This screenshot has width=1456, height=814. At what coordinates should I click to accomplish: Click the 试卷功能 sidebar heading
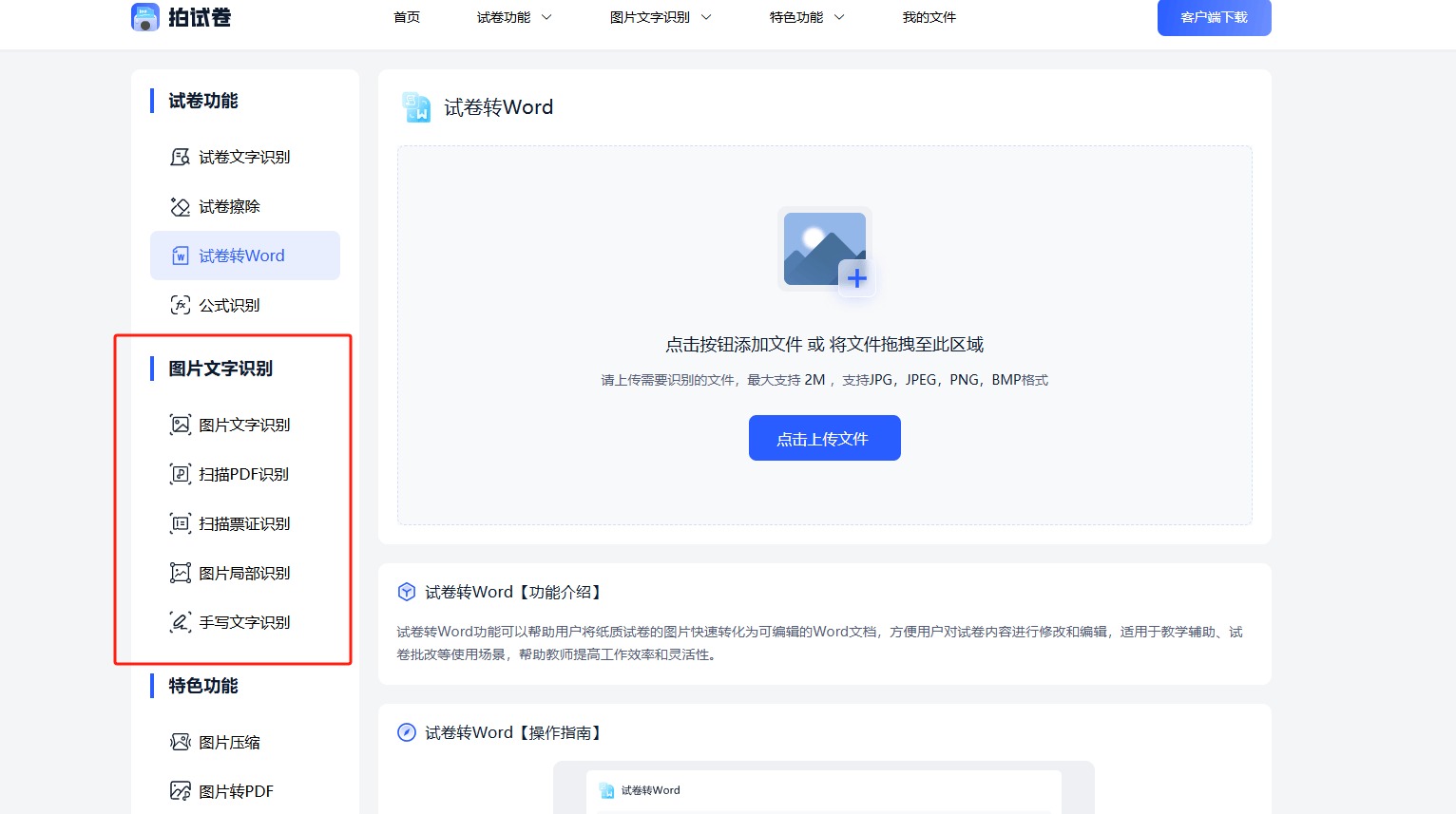203,101
